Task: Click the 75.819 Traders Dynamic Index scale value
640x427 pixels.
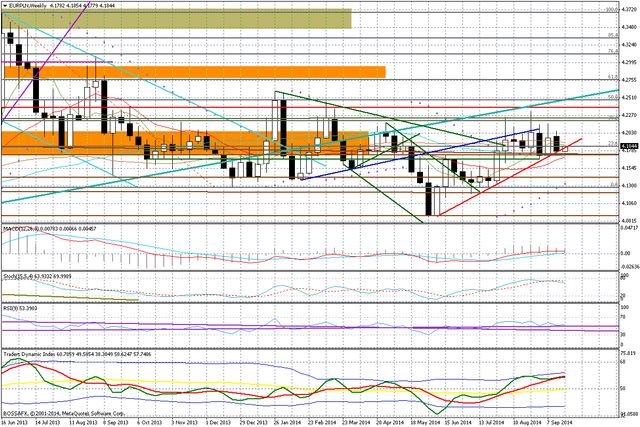Action: click(x=627, y=353)
